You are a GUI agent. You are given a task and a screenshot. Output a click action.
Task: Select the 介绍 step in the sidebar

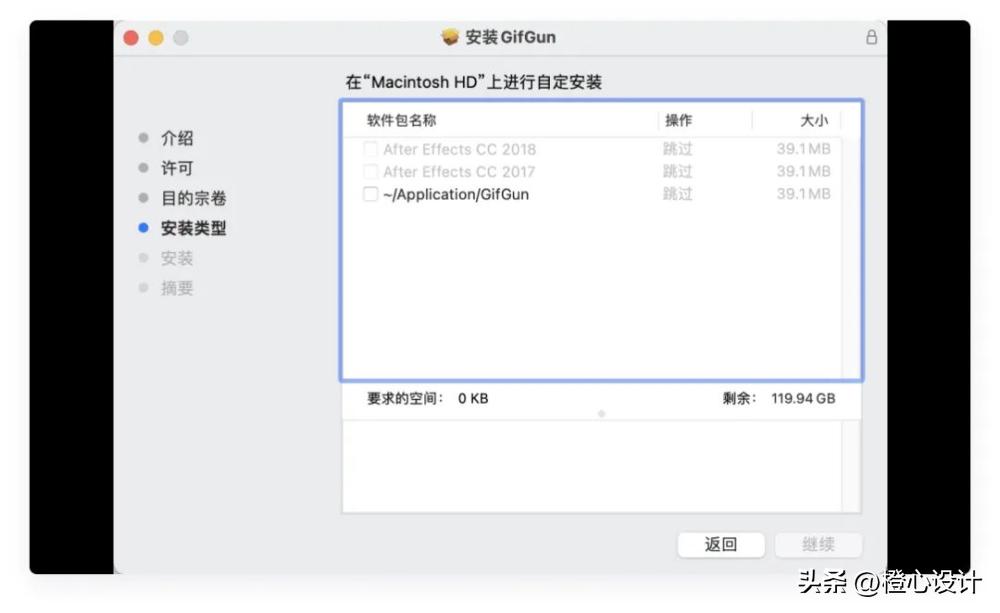coord(177,138)
